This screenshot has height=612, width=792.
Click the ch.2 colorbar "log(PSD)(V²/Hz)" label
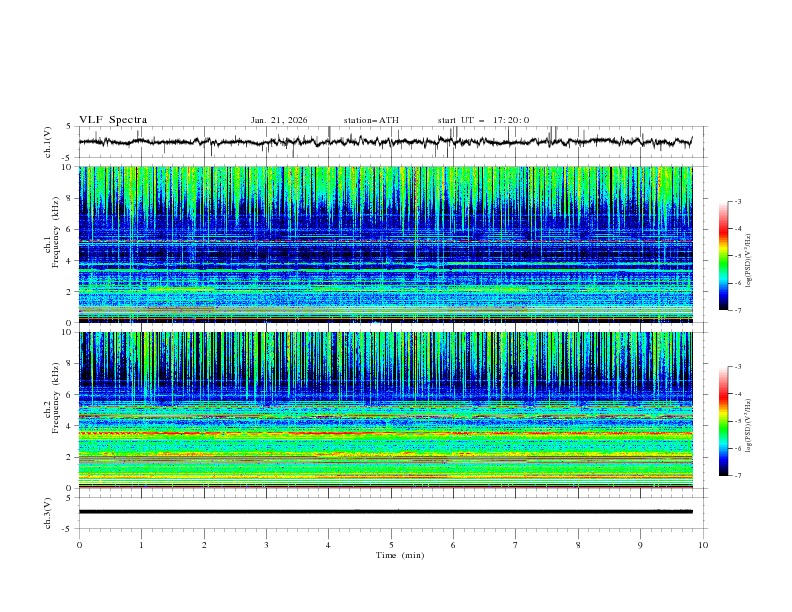(x=749, y=426)
